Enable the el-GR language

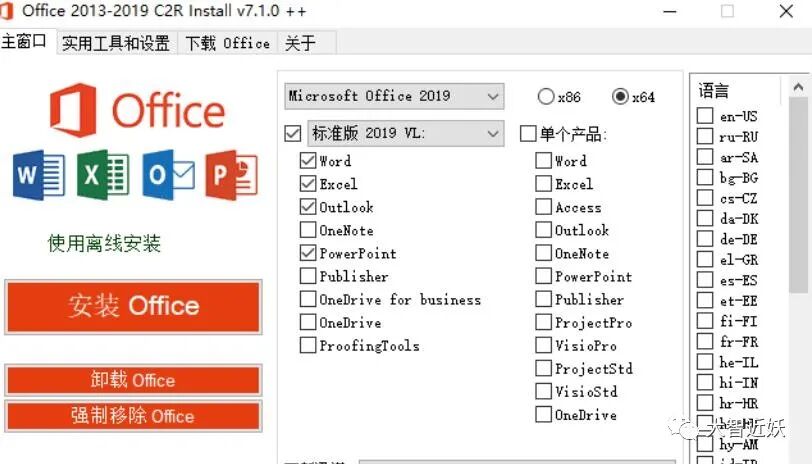(x=705, y=259)
